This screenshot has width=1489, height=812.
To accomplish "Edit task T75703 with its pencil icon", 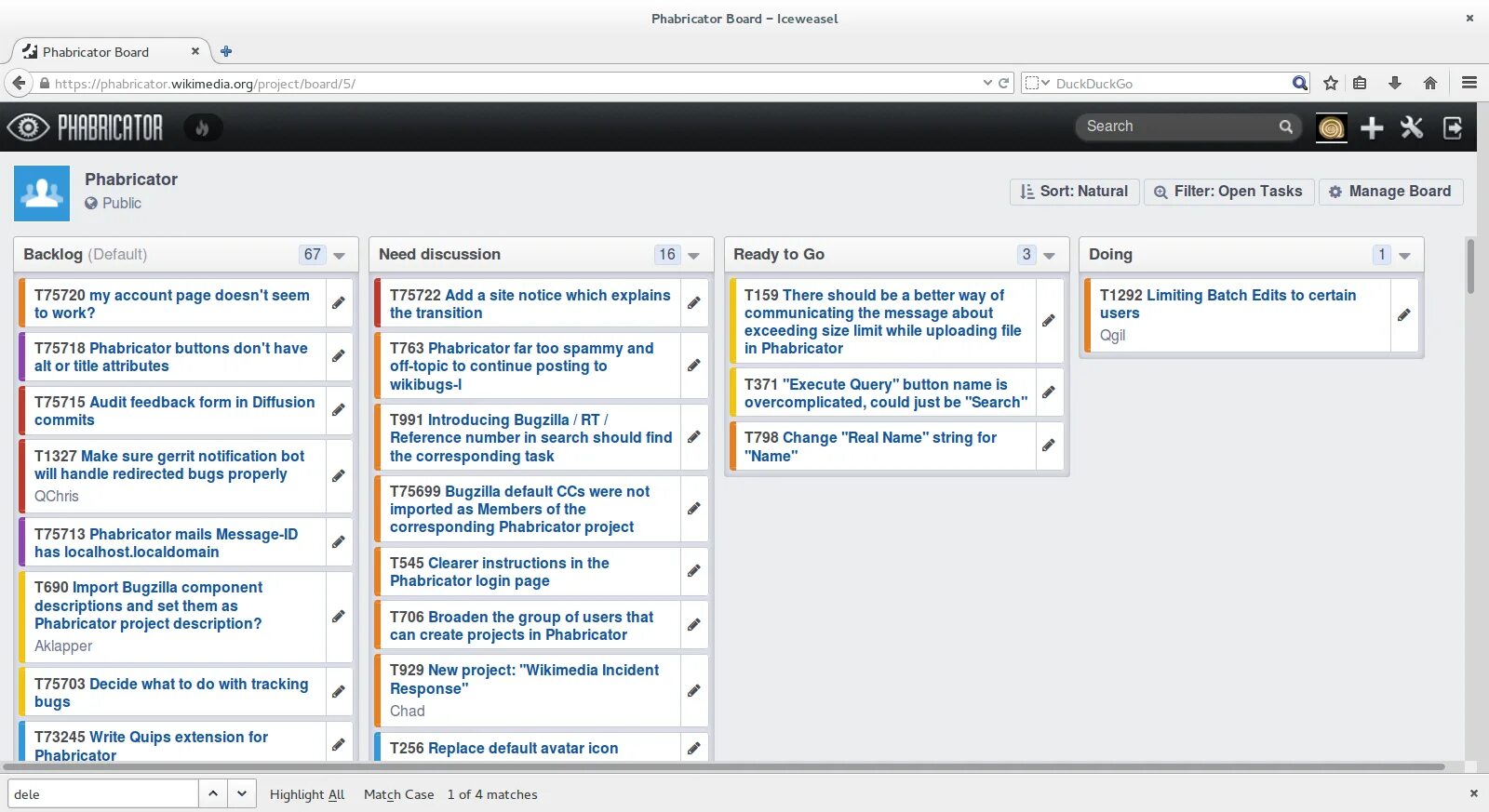I will point(339,692).
